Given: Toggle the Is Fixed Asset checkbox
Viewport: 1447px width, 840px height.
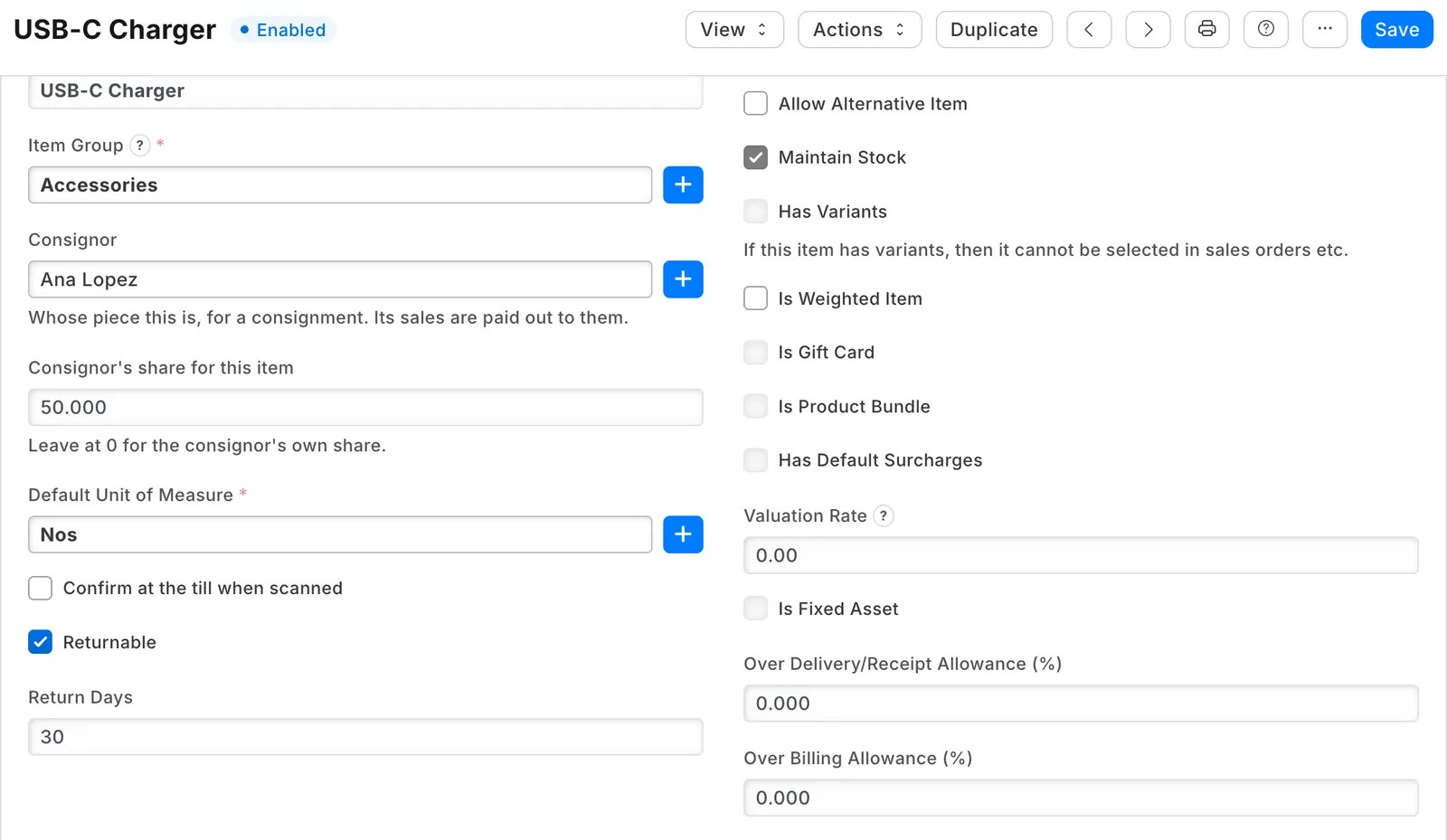Looking at the screenshot, I should [755, 609].
